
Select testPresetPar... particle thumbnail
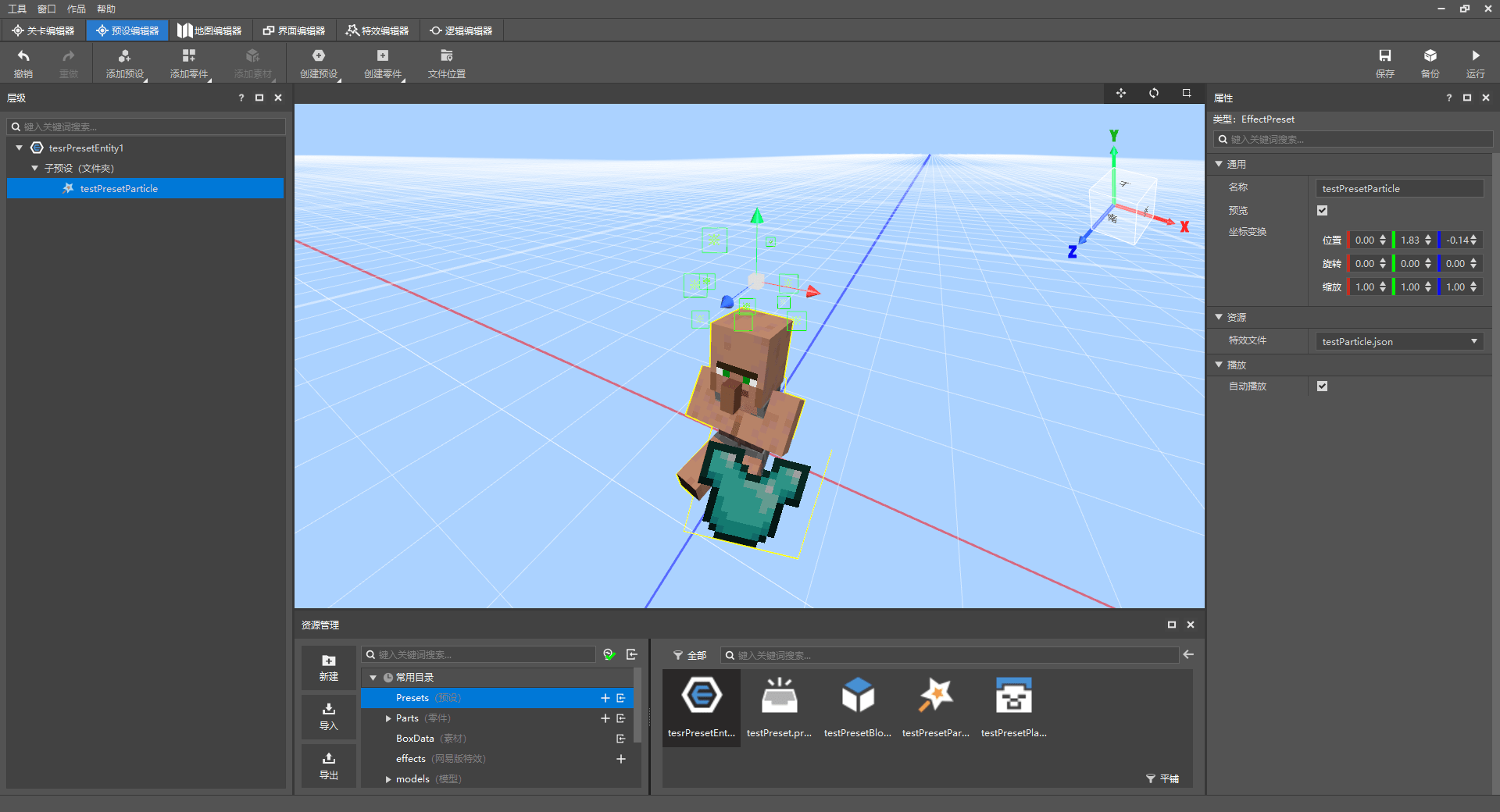(x=936, y=707)
